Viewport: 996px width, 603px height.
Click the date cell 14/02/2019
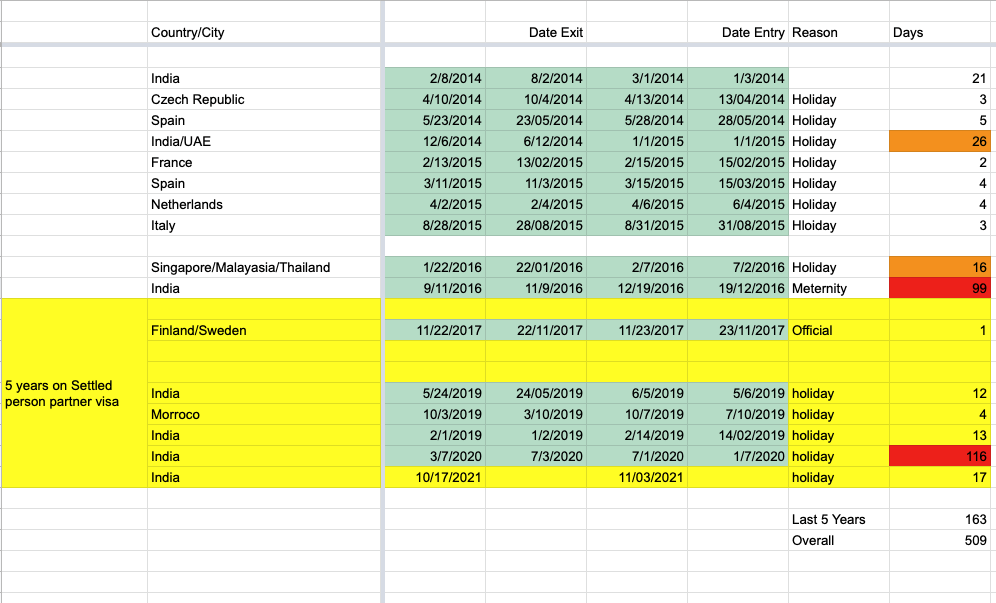pos(738,435)
